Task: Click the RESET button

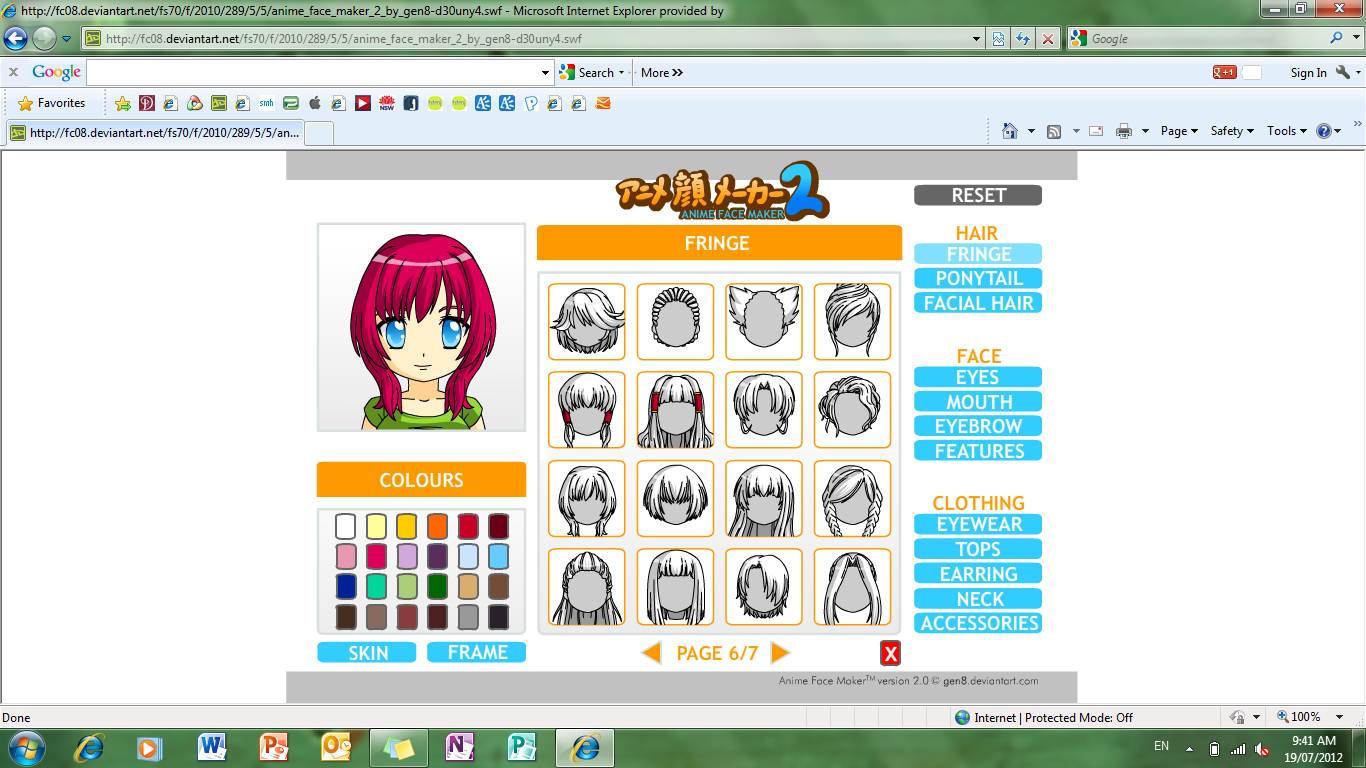Action: pyautogui.click(x=978, y=196)
